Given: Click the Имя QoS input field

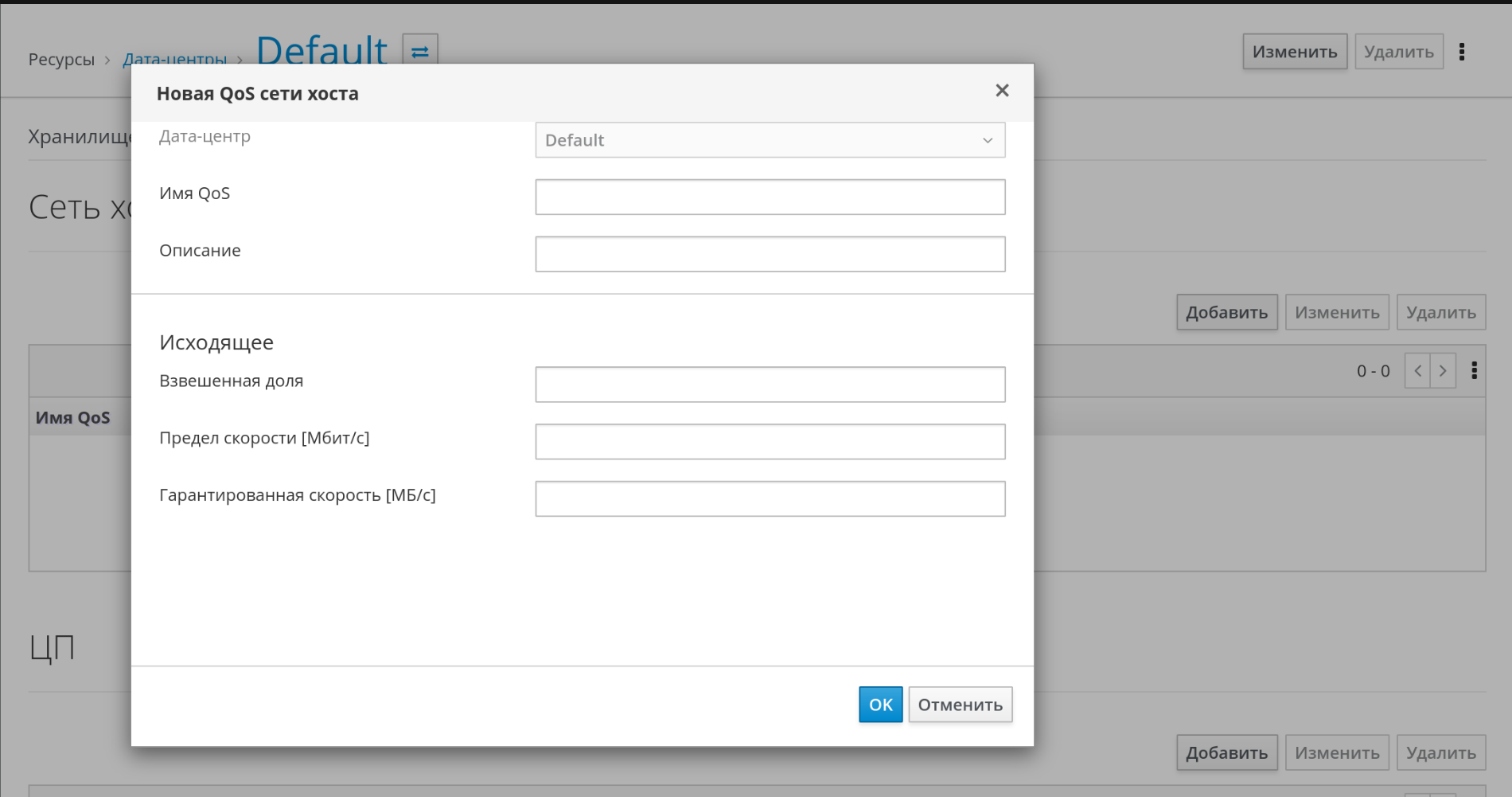Looking at the screenshot, I should [x=770, y=197].
